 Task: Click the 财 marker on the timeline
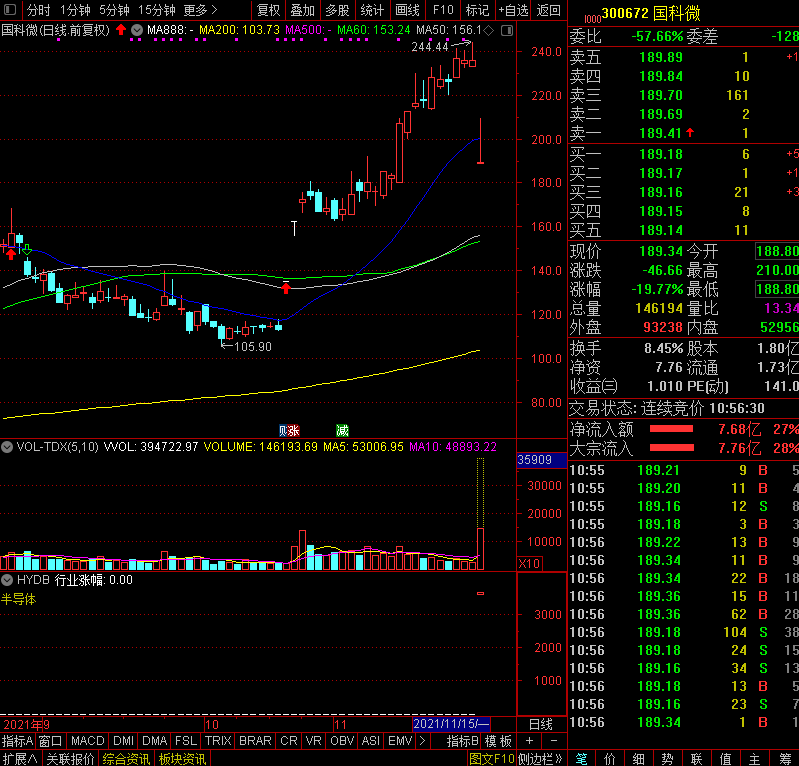point(283,430)
